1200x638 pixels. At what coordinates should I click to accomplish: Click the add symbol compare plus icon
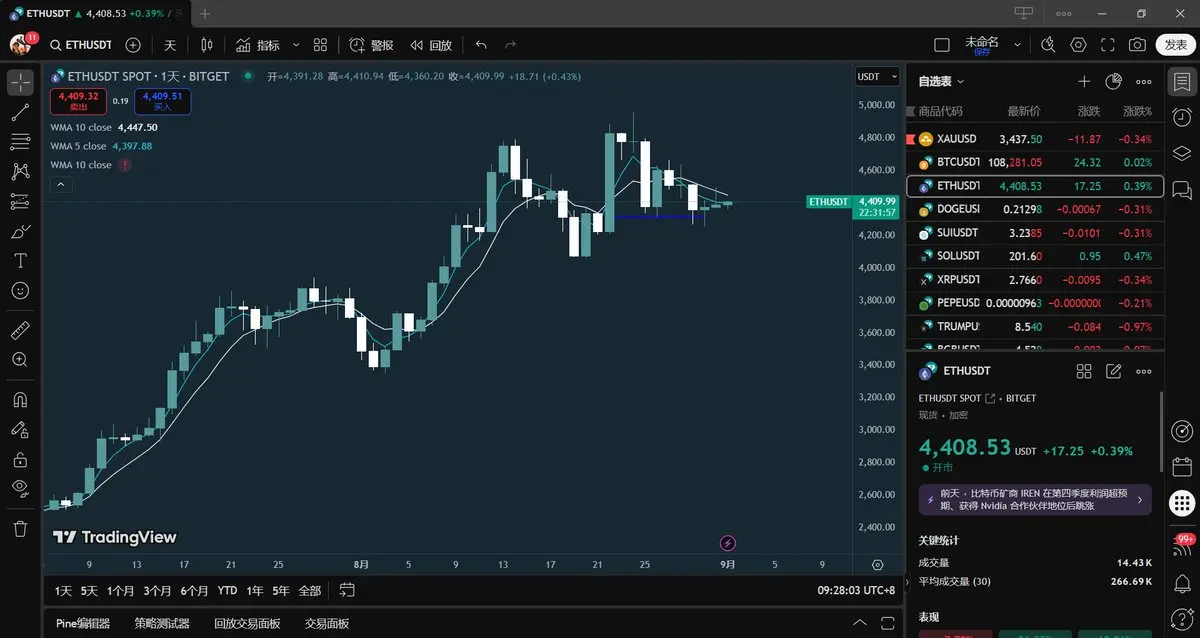133,45
